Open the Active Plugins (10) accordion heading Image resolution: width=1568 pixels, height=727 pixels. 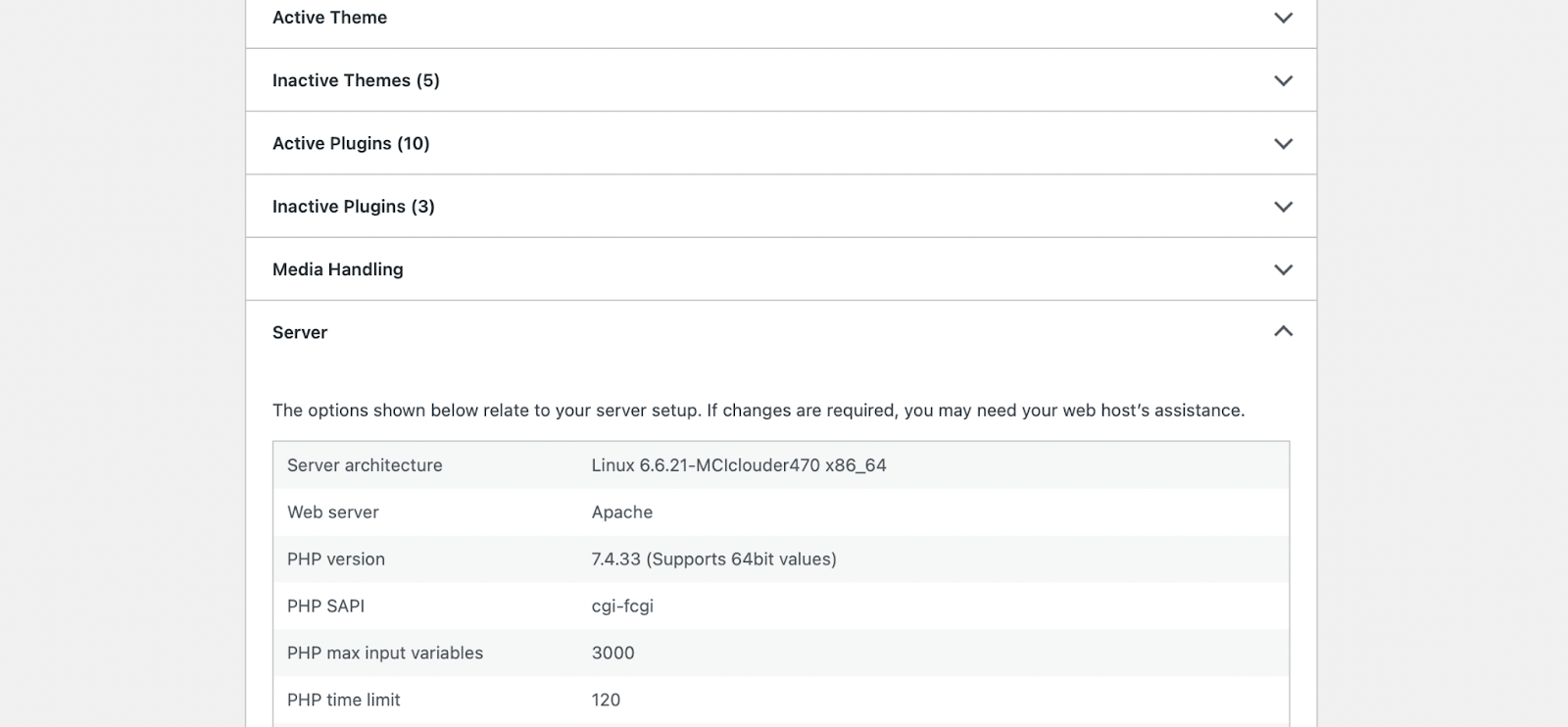click(x=351, y=143)
